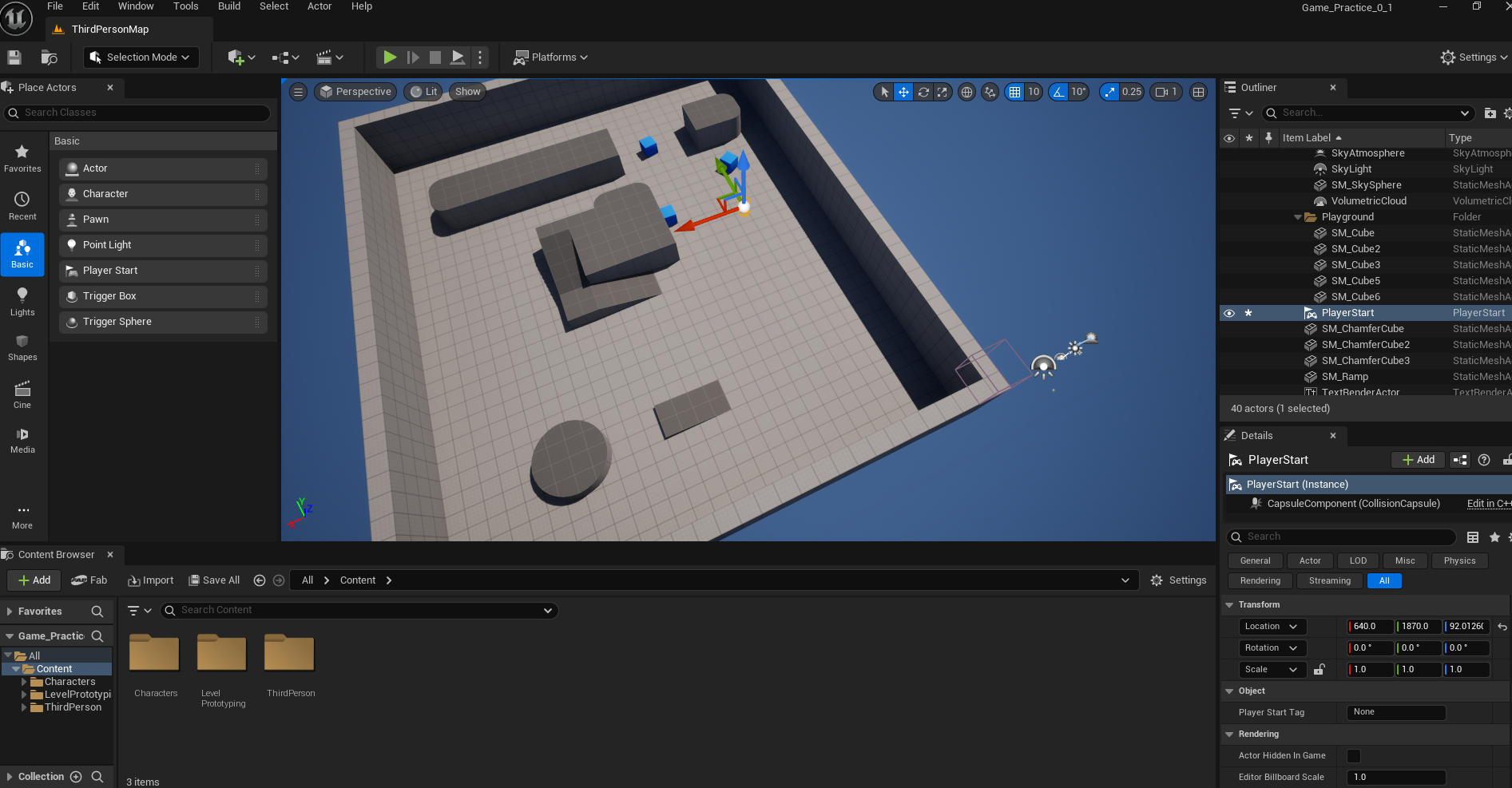Click Save All in Content Browser
The height and width of the screenshot is (788, 1512).
click(x=214, y=580)
